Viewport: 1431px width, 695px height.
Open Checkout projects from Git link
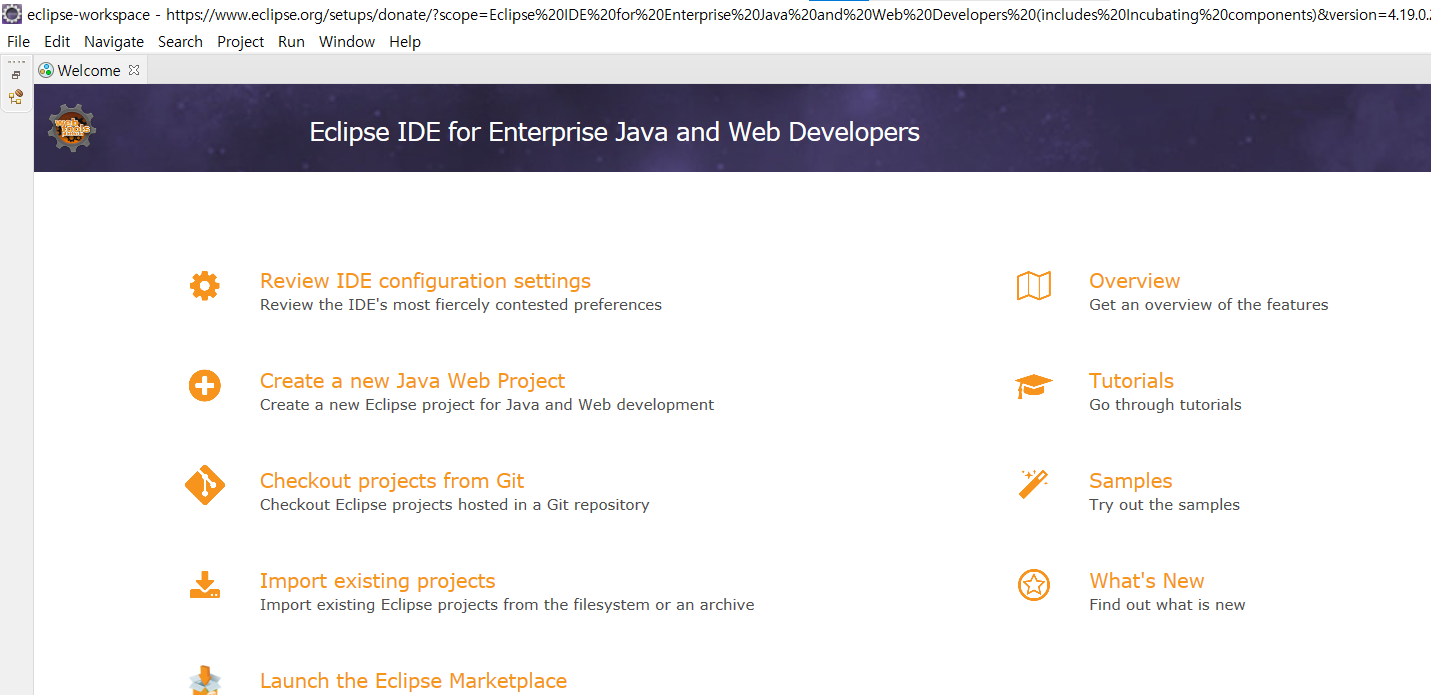pos(392,481)
